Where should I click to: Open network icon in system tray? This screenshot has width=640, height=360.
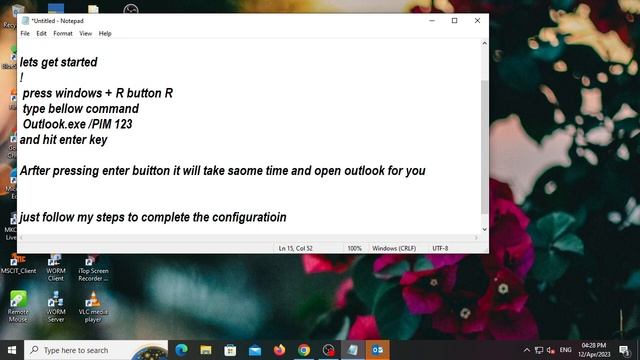click(x=539, y=350)
